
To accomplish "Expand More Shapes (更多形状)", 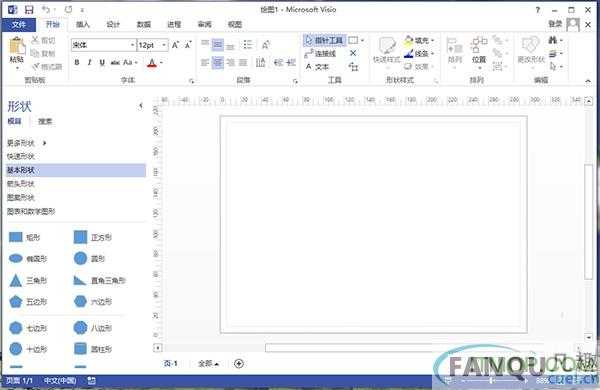I will click(27, 143).
